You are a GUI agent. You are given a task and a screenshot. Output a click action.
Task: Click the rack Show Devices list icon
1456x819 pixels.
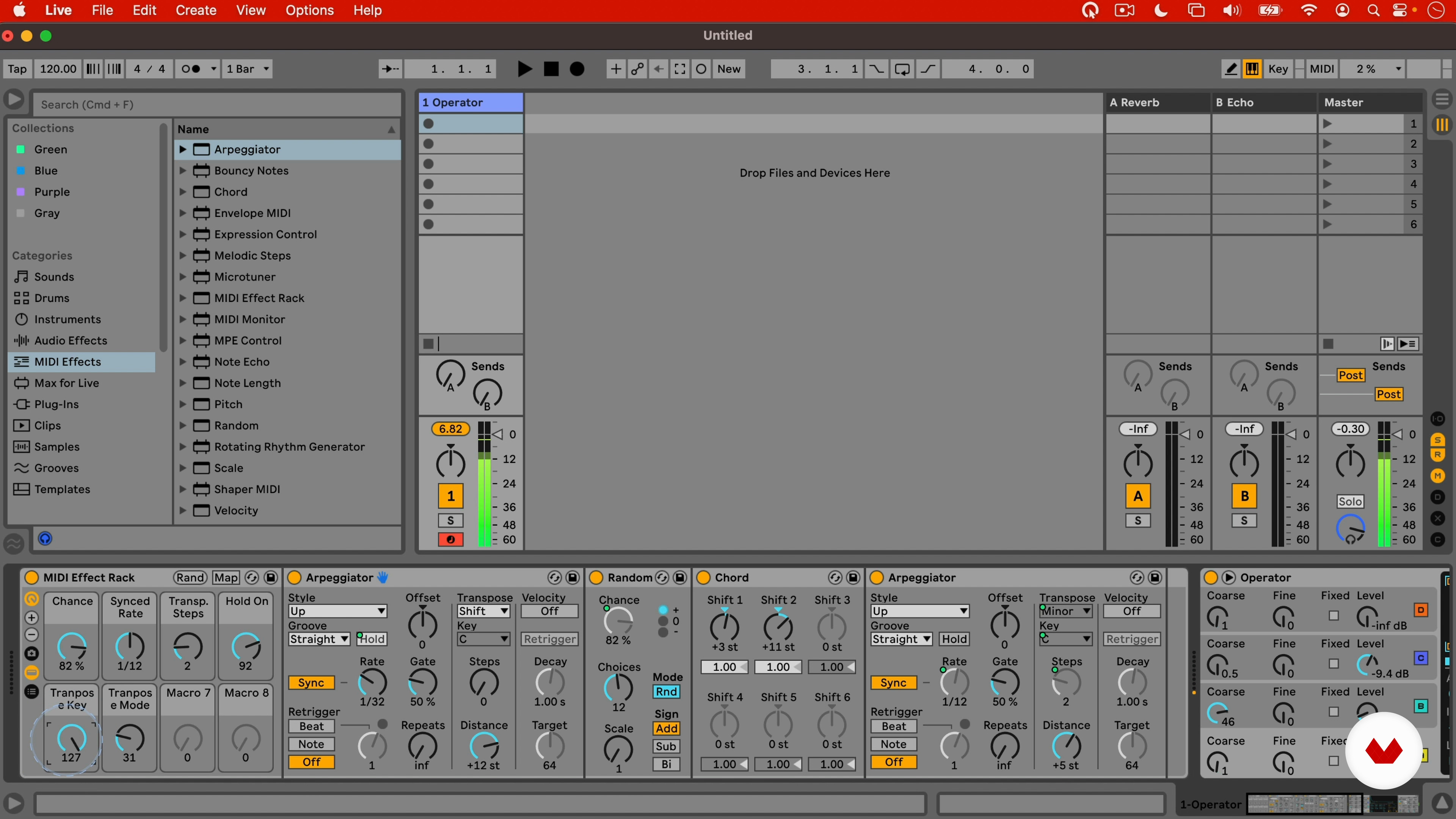[31, 691]
